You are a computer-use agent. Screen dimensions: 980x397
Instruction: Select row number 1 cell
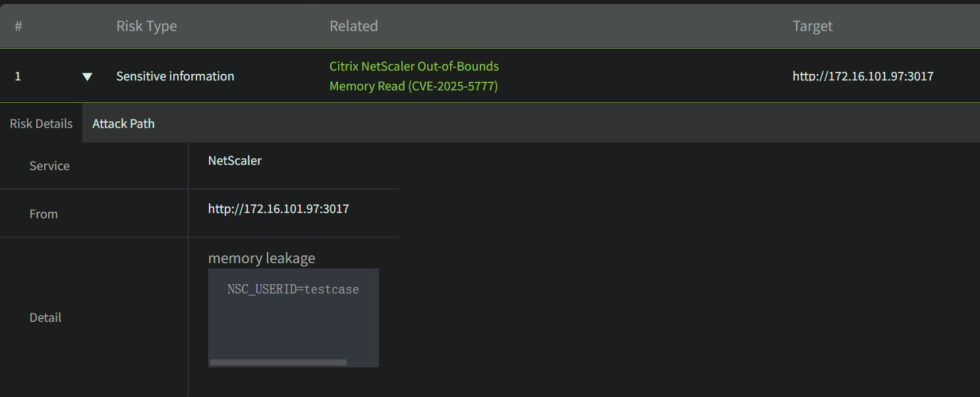[x=18, y=76]
